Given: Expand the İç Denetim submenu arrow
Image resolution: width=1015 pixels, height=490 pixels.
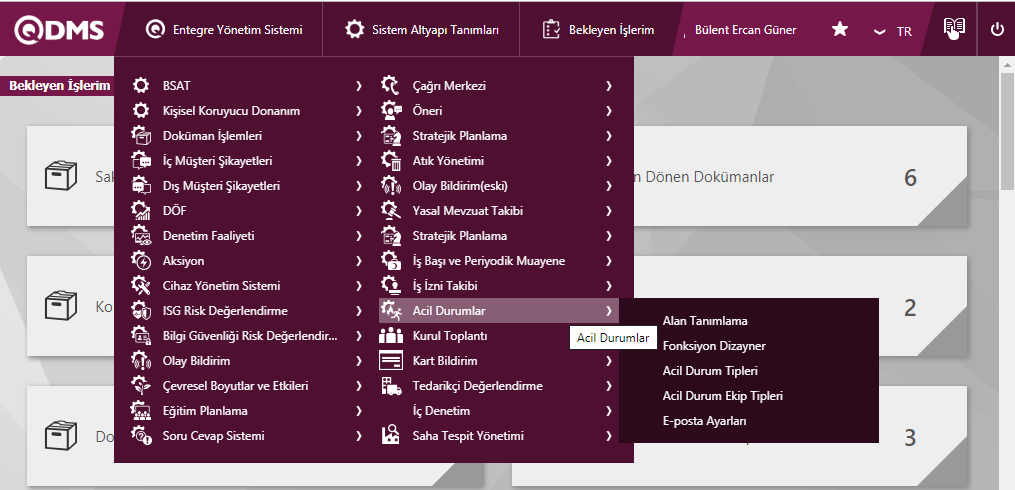Looking at the screenshot, I should click(x=608, y=411).
